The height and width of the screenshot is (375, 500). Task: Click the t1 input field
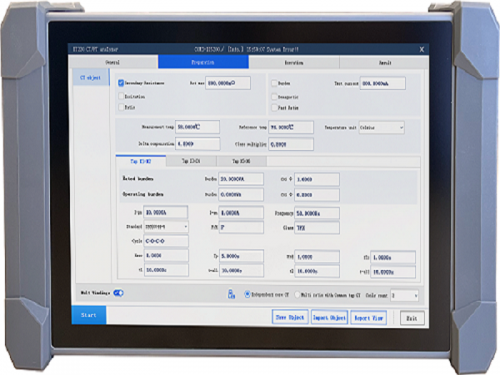[166, 270]
